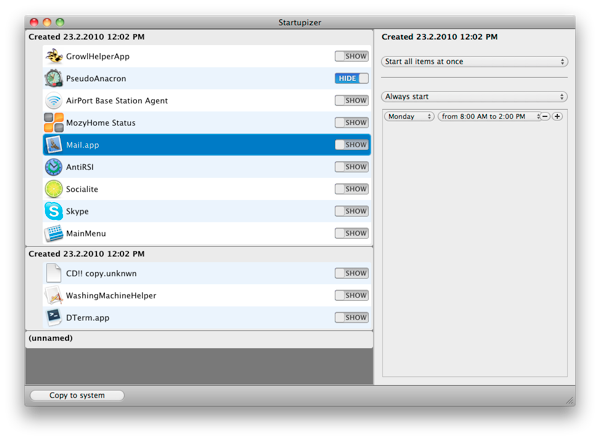Click the MozyHome Status icon
600x440 pixels.
[54, 122]
